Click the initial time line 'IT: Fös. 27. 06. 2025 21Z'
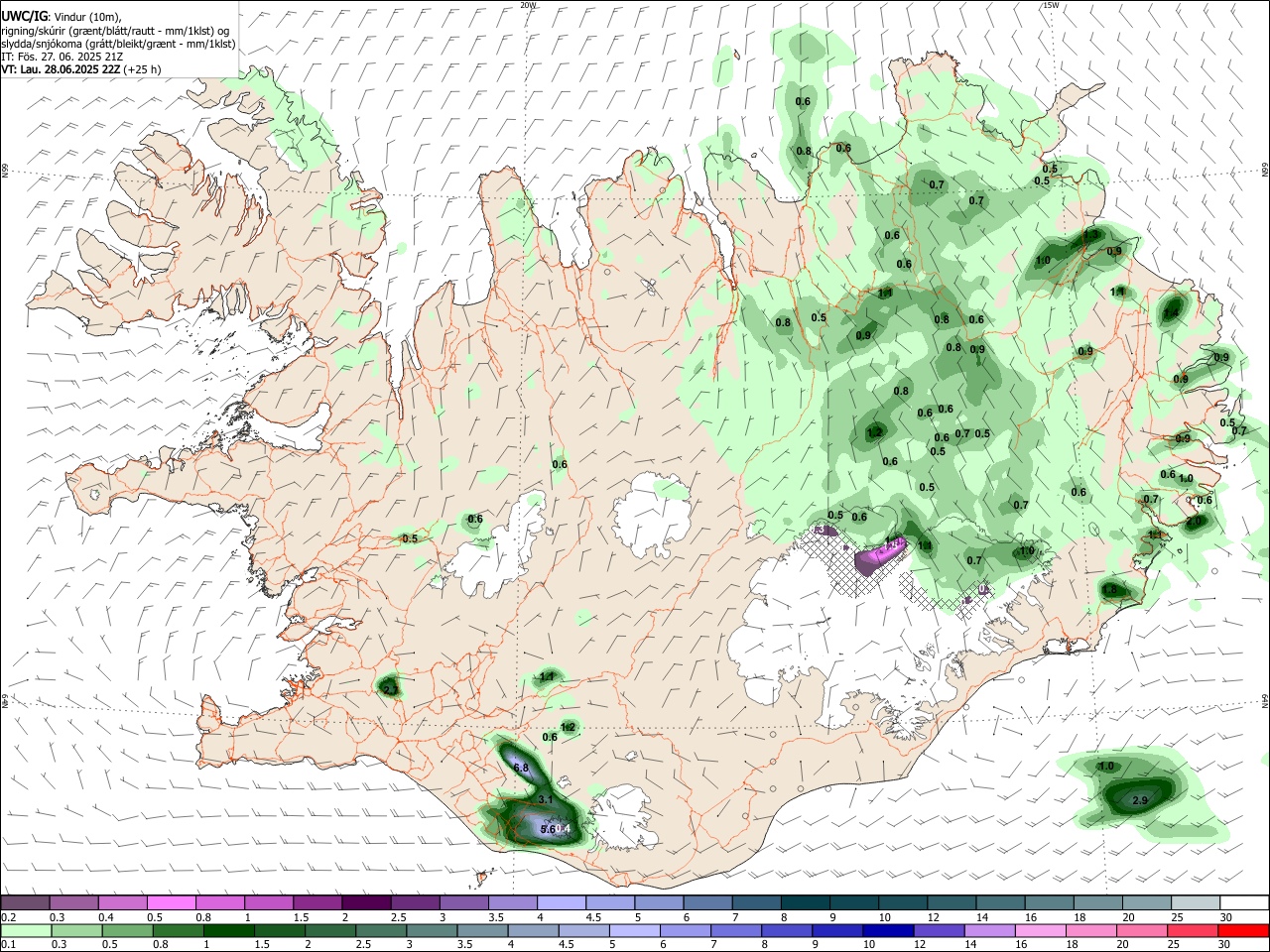This screenshot has height=952, width=1270. pos(63,57)
